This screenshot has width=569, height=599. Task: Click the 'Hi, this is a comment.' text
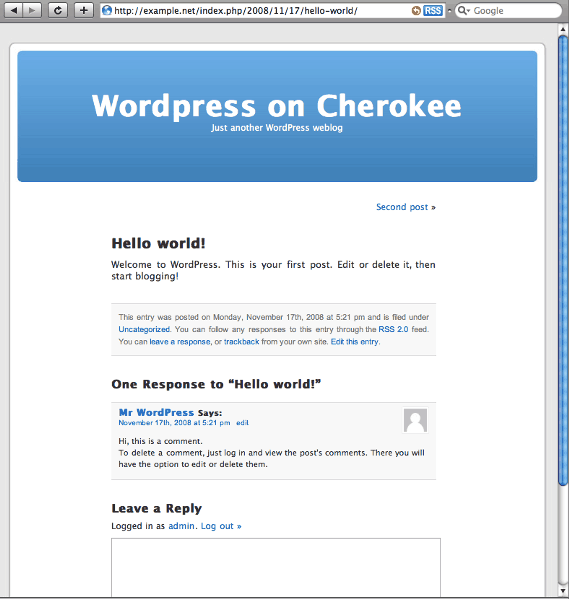160,441
